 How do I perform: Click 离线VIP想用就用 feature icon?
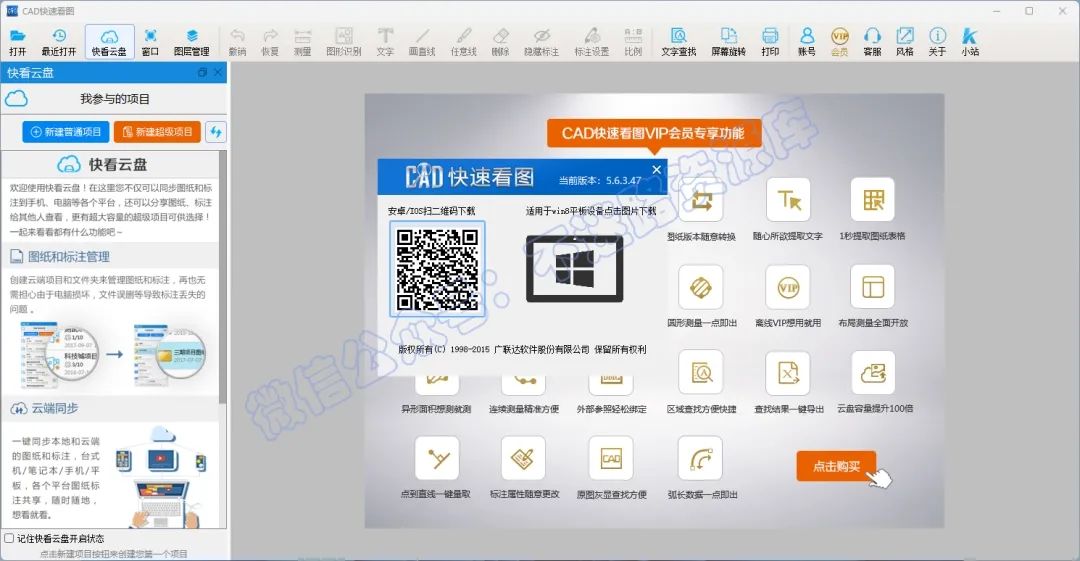point(788,287)
